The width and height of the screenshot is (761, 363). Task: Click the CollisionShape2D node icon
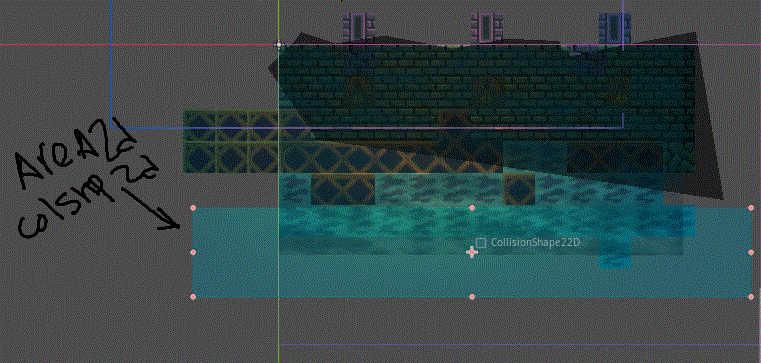[x=481, y=243]
